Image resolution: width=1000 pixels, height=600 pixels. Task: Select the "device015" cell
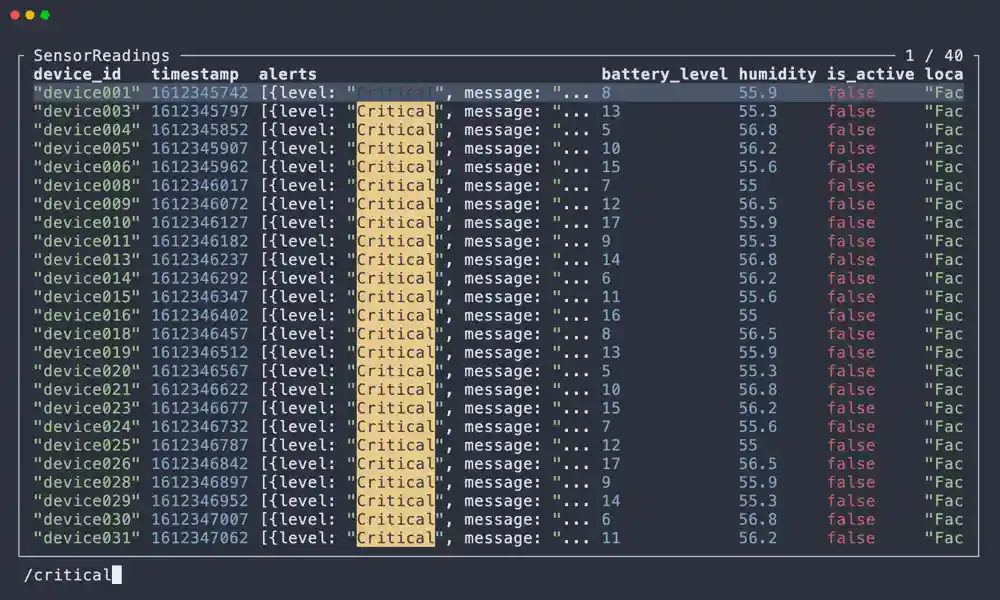pos(87,296)
